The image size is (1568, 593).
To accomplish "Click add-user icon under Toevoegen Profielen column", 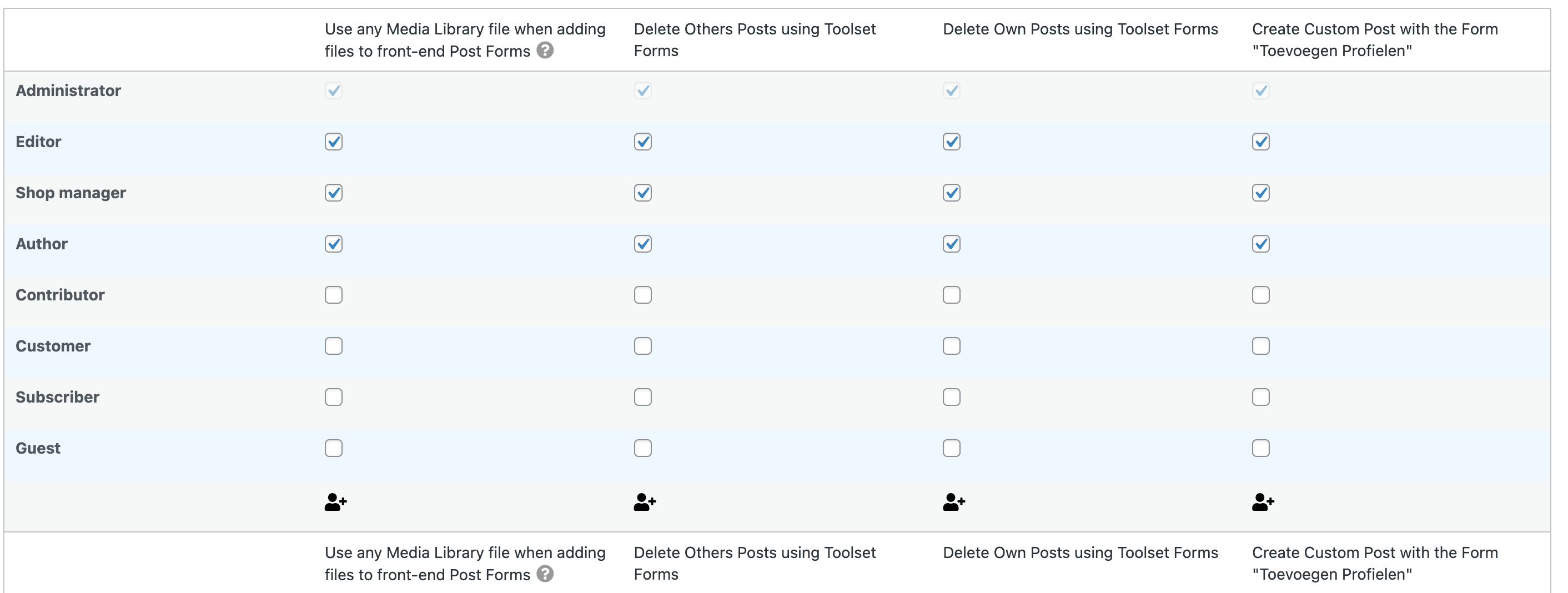I will (1263, 502).
